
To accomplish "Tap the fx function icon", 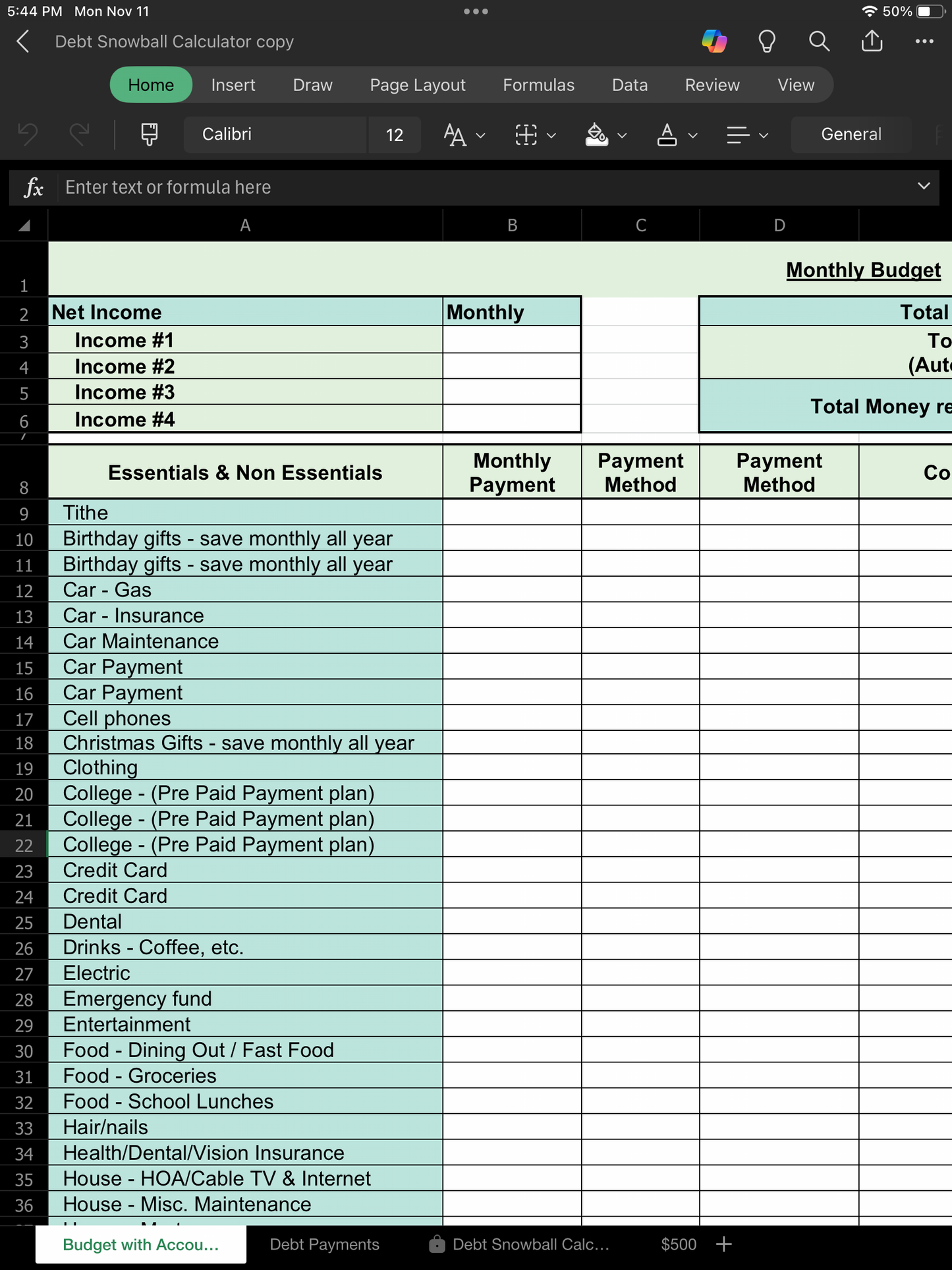I will pos(34,188).
